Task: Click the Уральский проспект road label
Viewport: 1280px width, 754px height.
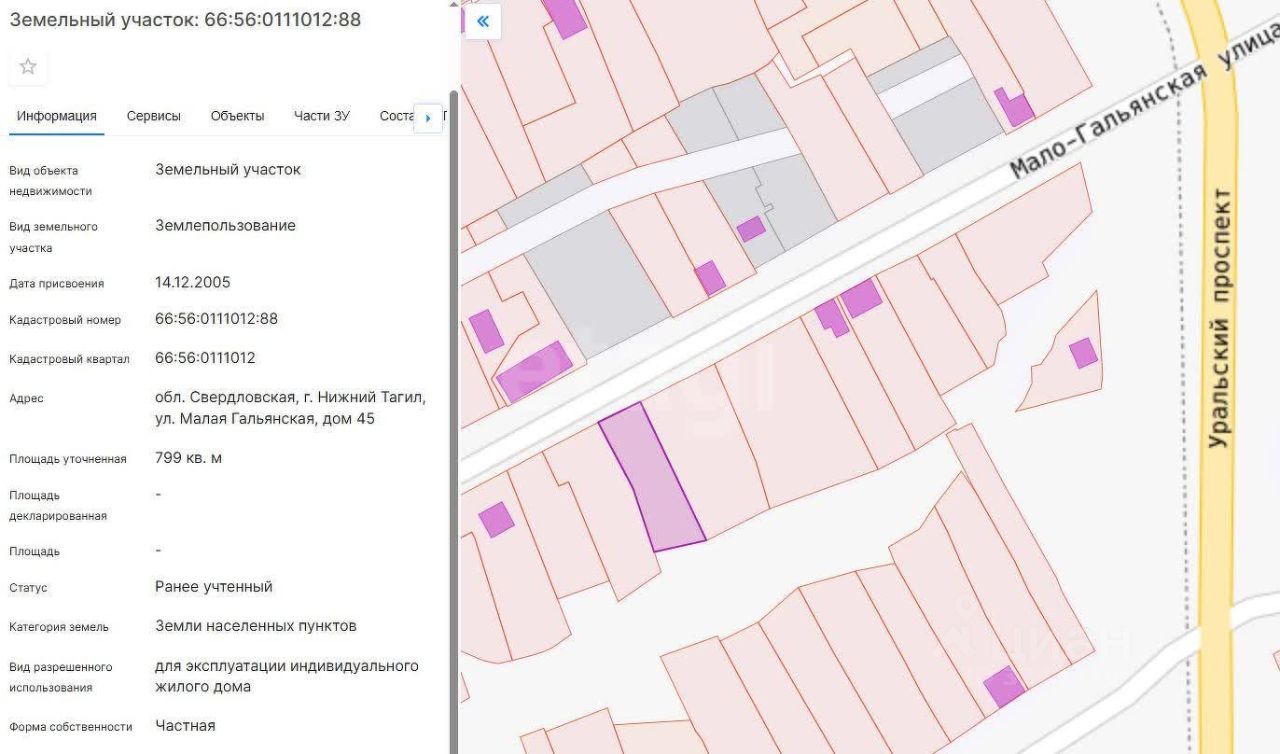Action: [1218, 318]
